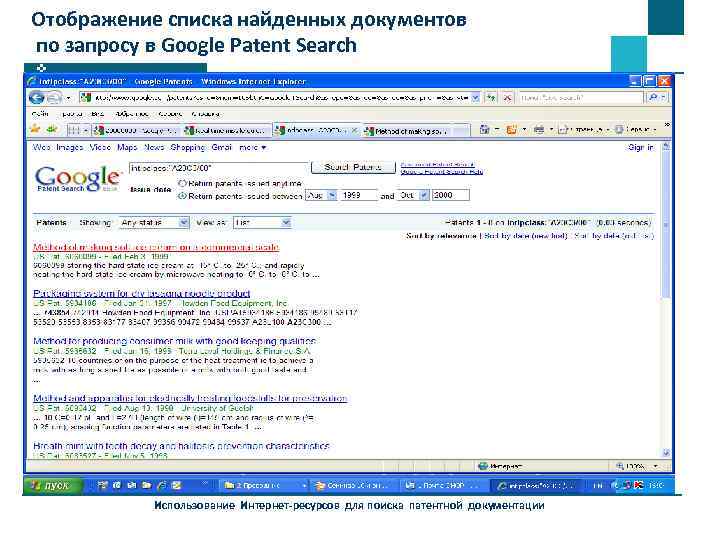Open the 'more' Google services dropdown
Viewport: 720px width, 540px height.
coord(253,147)
